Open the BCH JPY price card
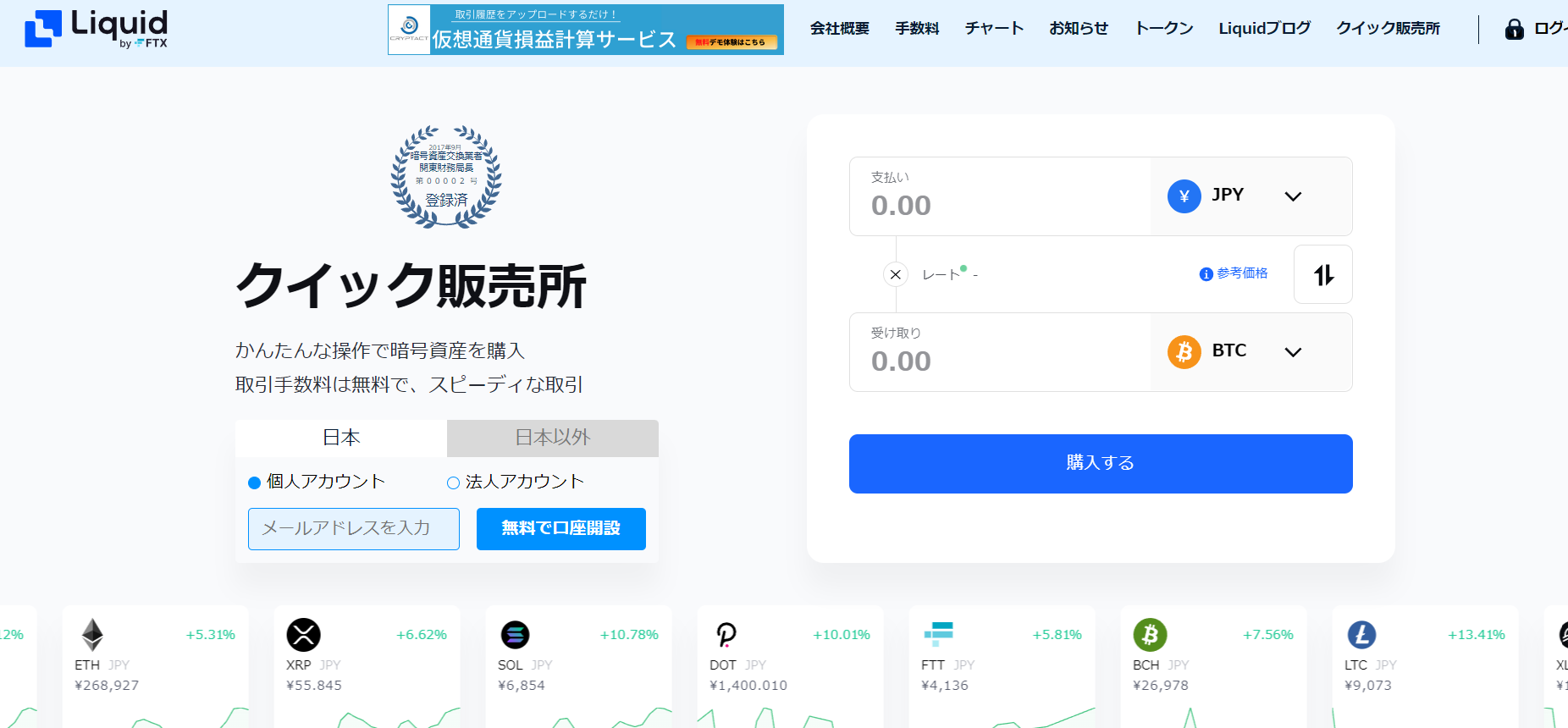The image size is (1568, 728). [1214, 667]
